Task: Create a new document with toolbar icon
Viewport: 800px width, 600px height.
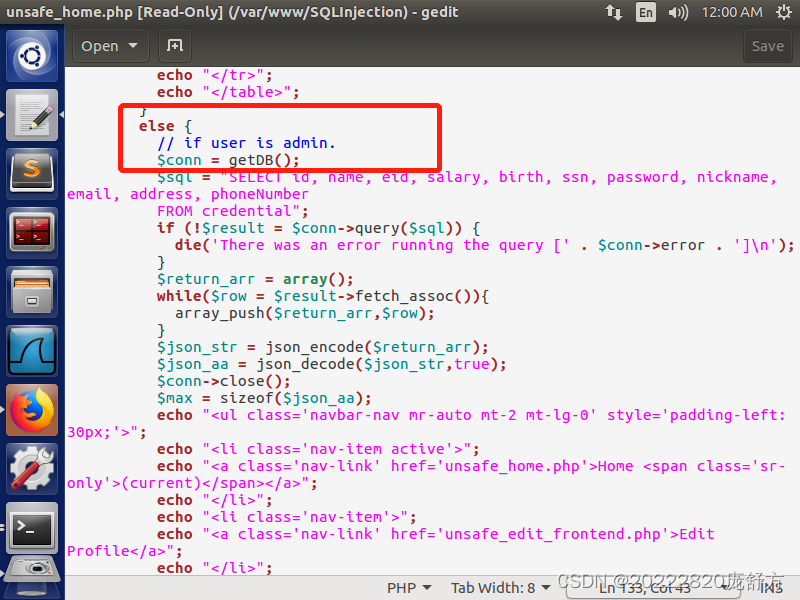Action: click(x=175, y=46)
